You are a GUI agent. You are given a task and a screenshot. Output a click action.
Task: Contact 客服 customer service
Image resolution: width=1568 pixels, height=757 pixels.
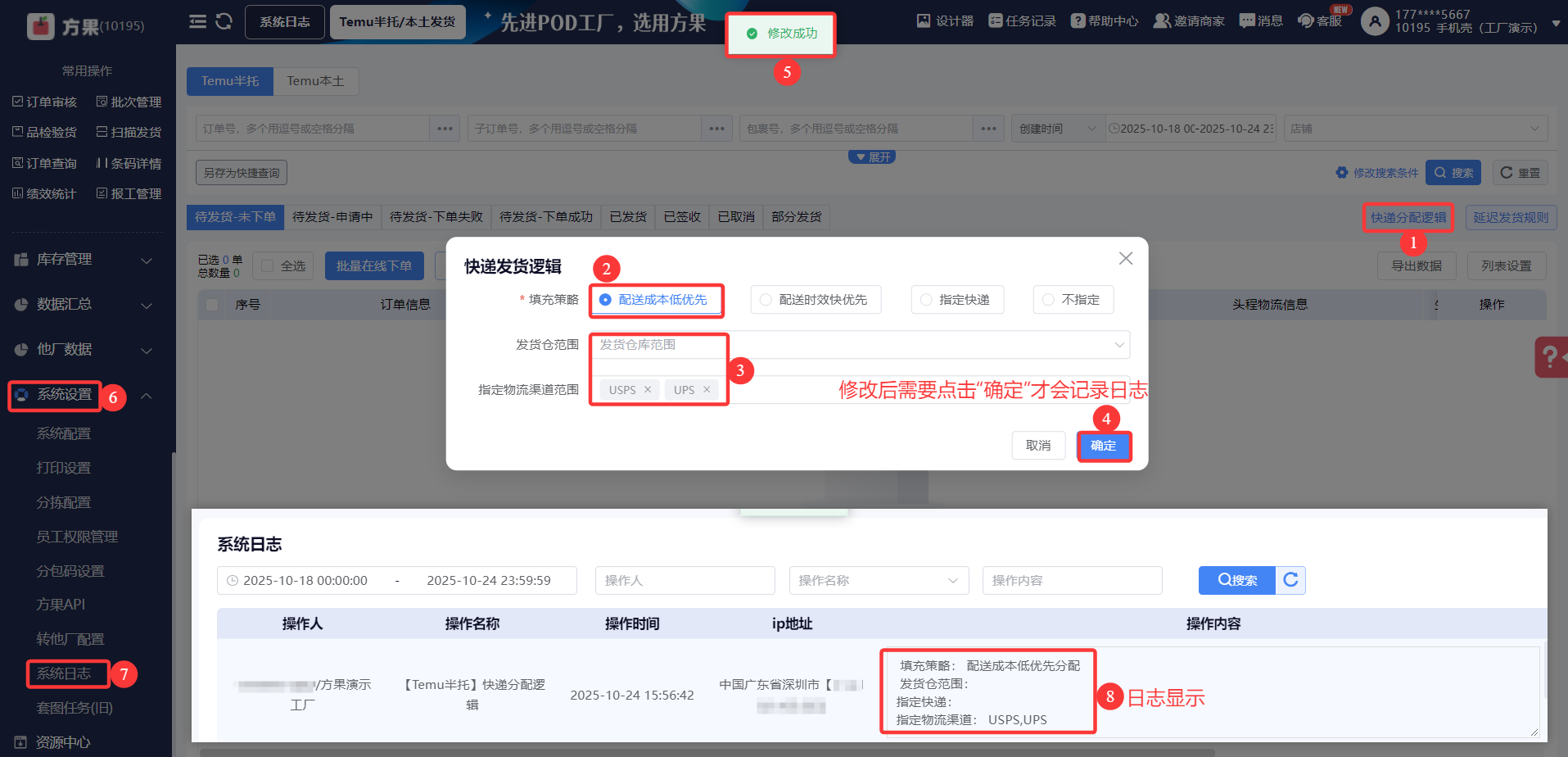pos(1320,20)
